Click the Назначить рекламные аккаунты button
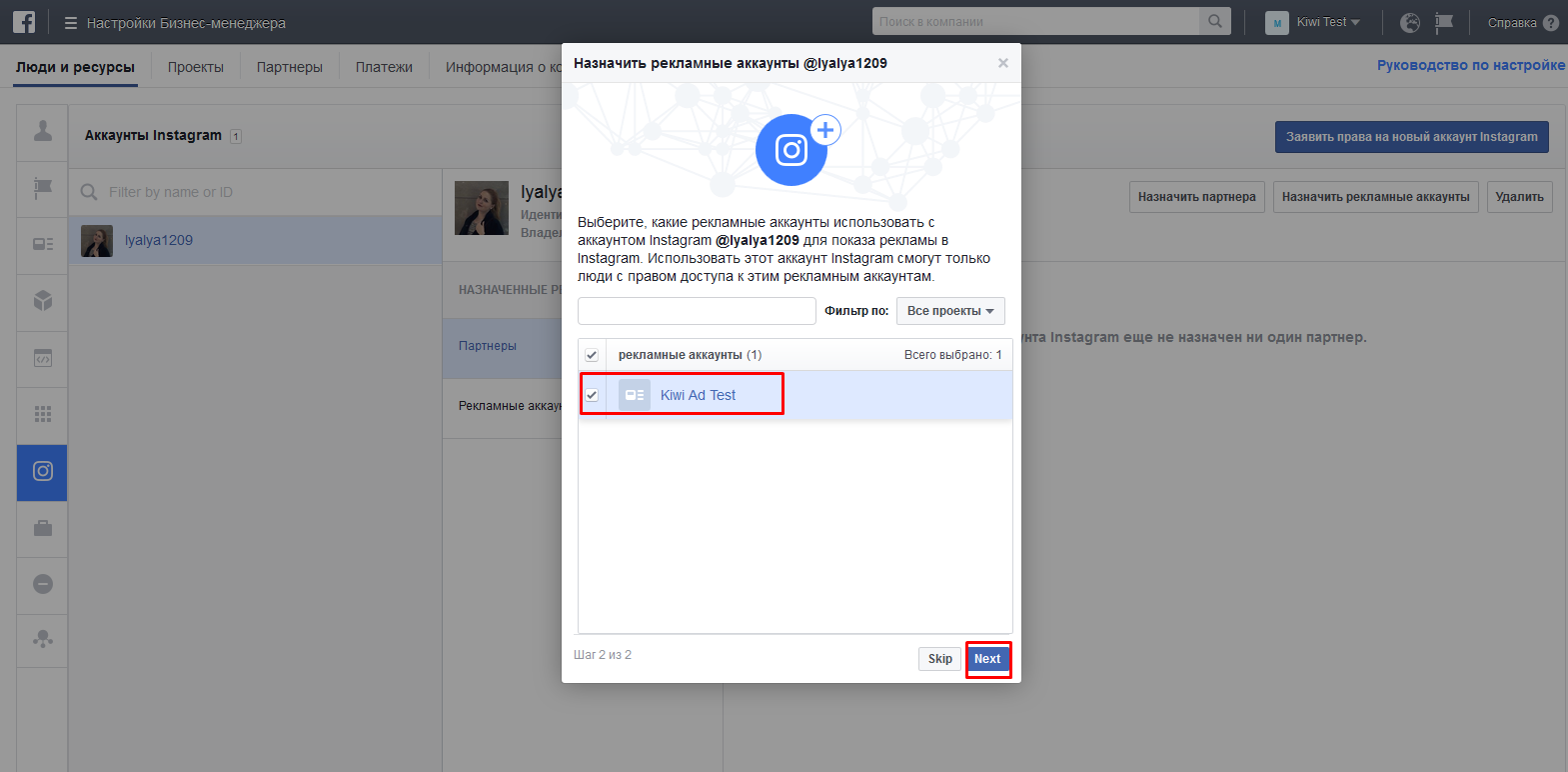The height and width of the screenshot is (772, 1568). click(1375, 197)
